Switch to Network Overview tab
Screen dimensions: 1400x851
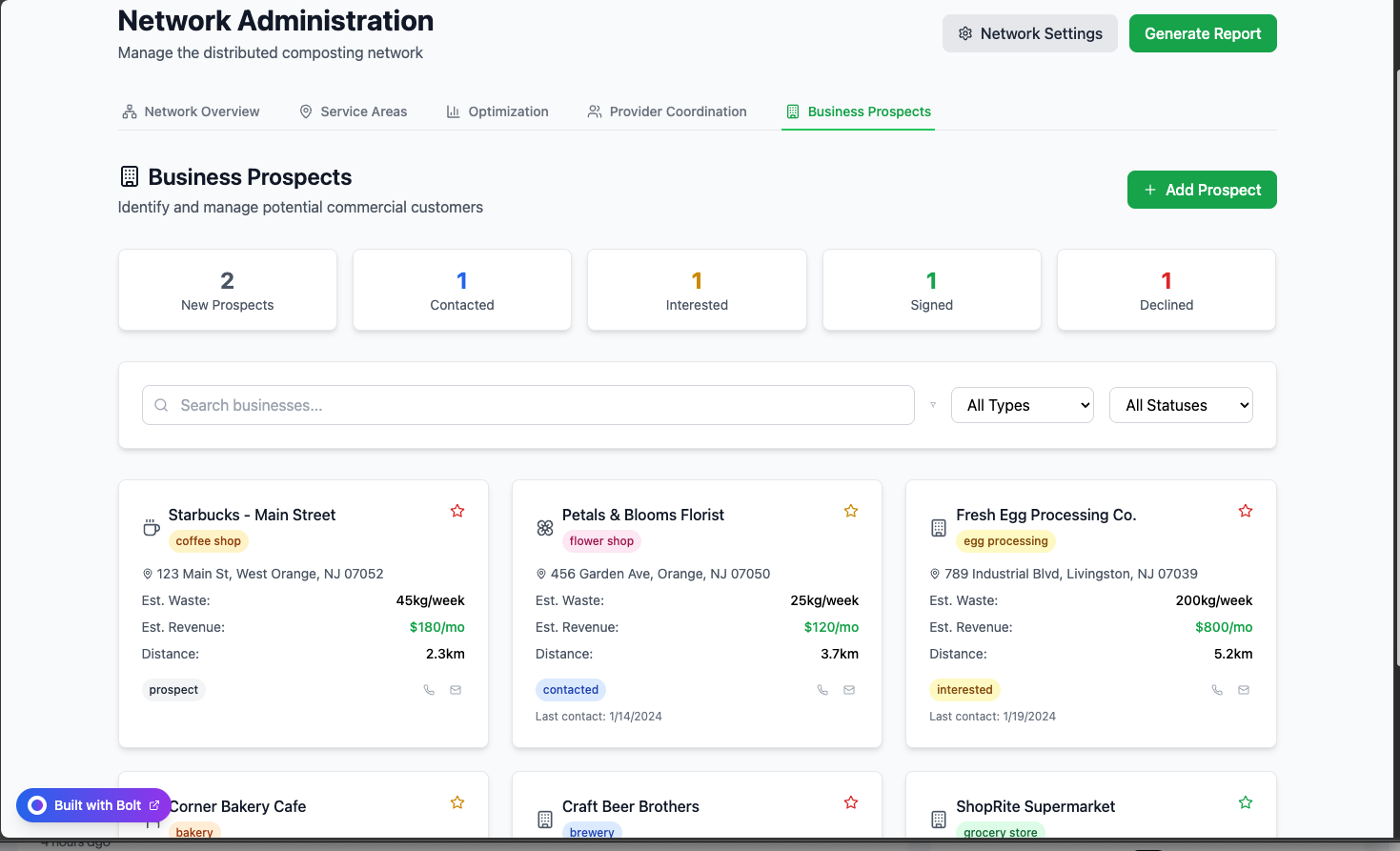[x=191, y=111]
